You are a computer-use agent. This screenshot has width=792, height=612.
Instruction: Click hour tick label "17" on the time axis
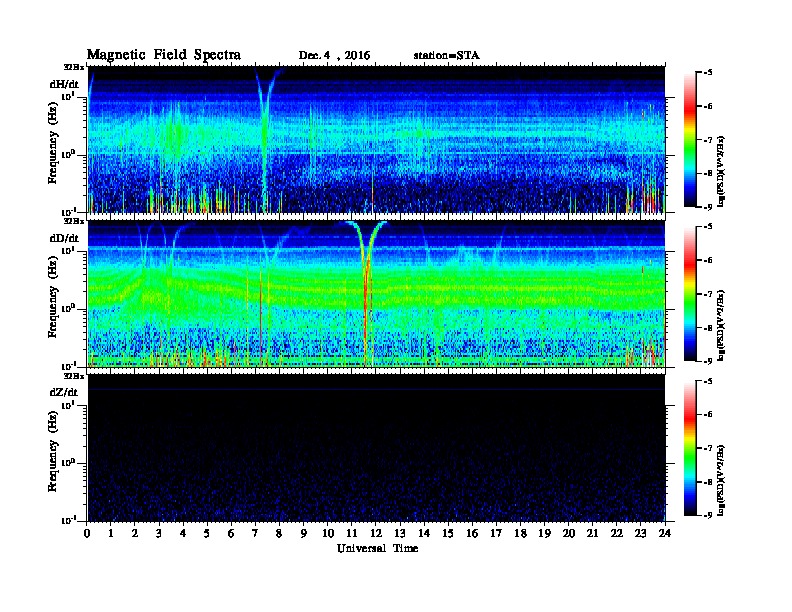coord(497,533)
